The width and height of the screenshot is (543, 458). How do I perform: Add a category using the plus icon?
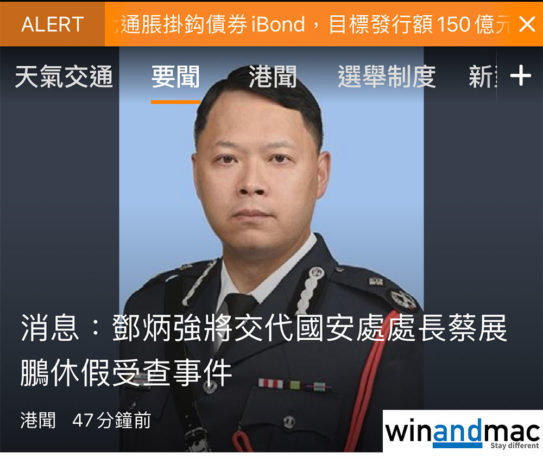point(520,76)
